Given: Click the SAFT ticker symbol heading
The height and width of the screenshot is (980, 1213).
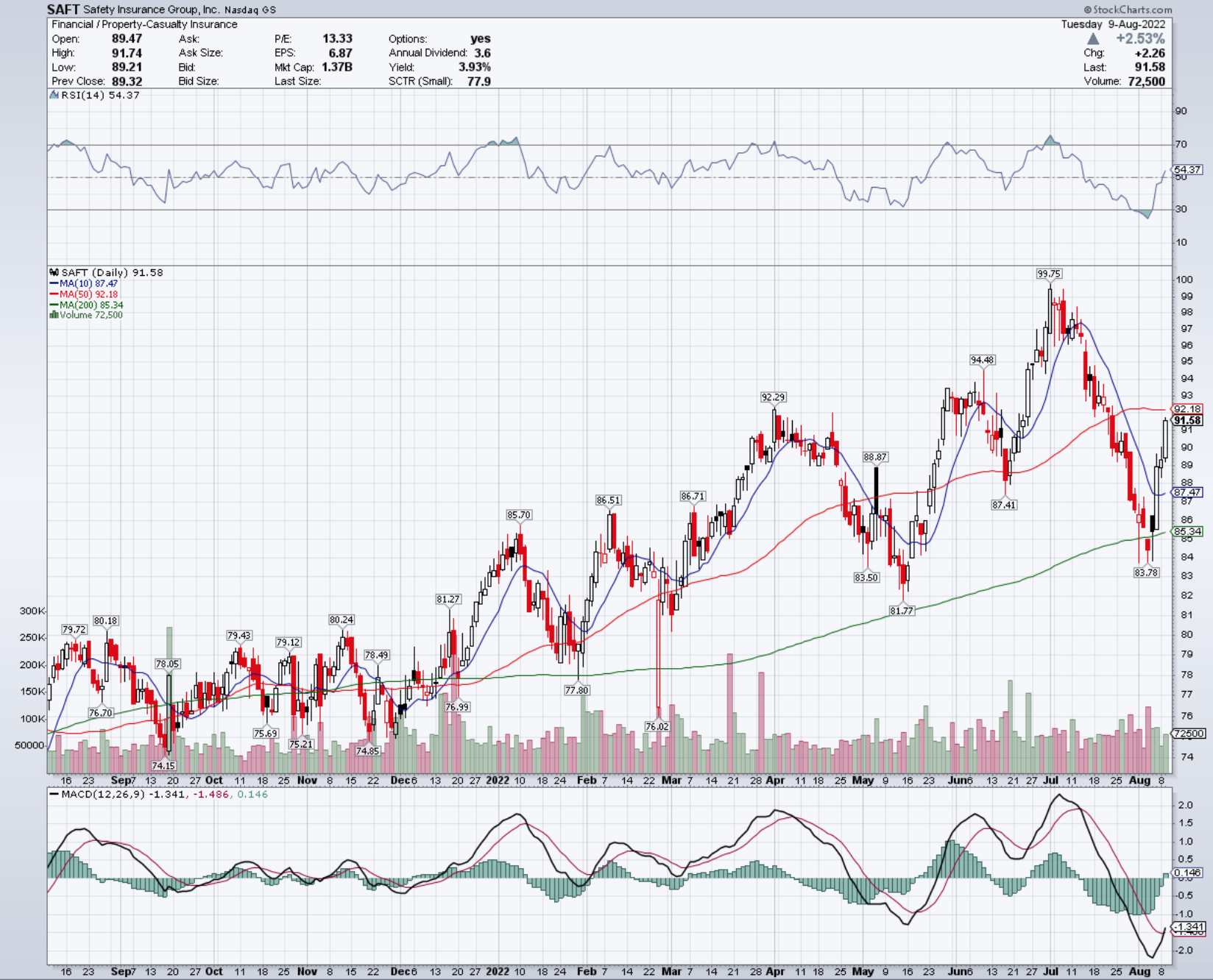Looking at the screenshot, I should pyautogui.click(x=63, y=10).
